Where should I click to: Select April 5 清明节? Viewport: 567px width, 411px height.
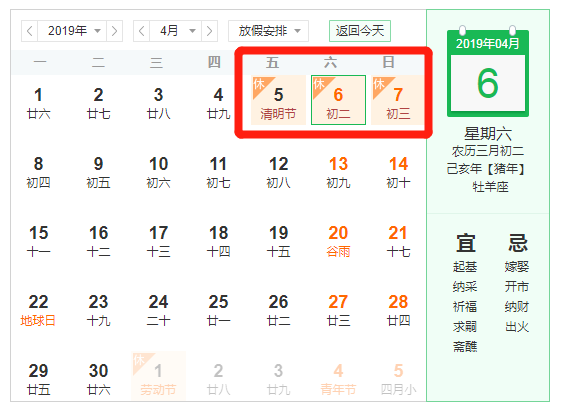click(x=278, y=100)
